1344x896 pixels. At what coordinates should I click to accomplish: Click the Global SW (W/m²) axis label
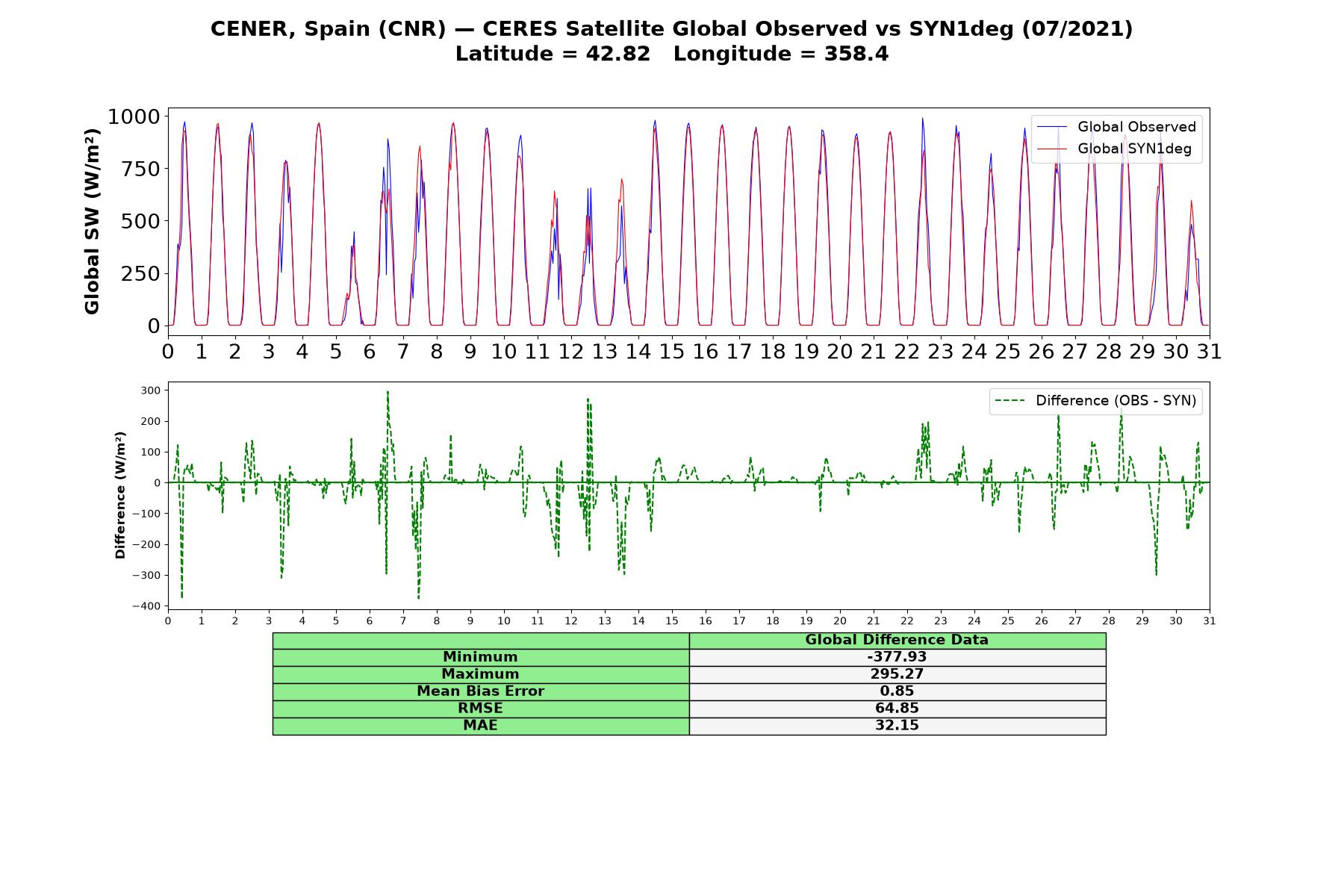point(92,221)
